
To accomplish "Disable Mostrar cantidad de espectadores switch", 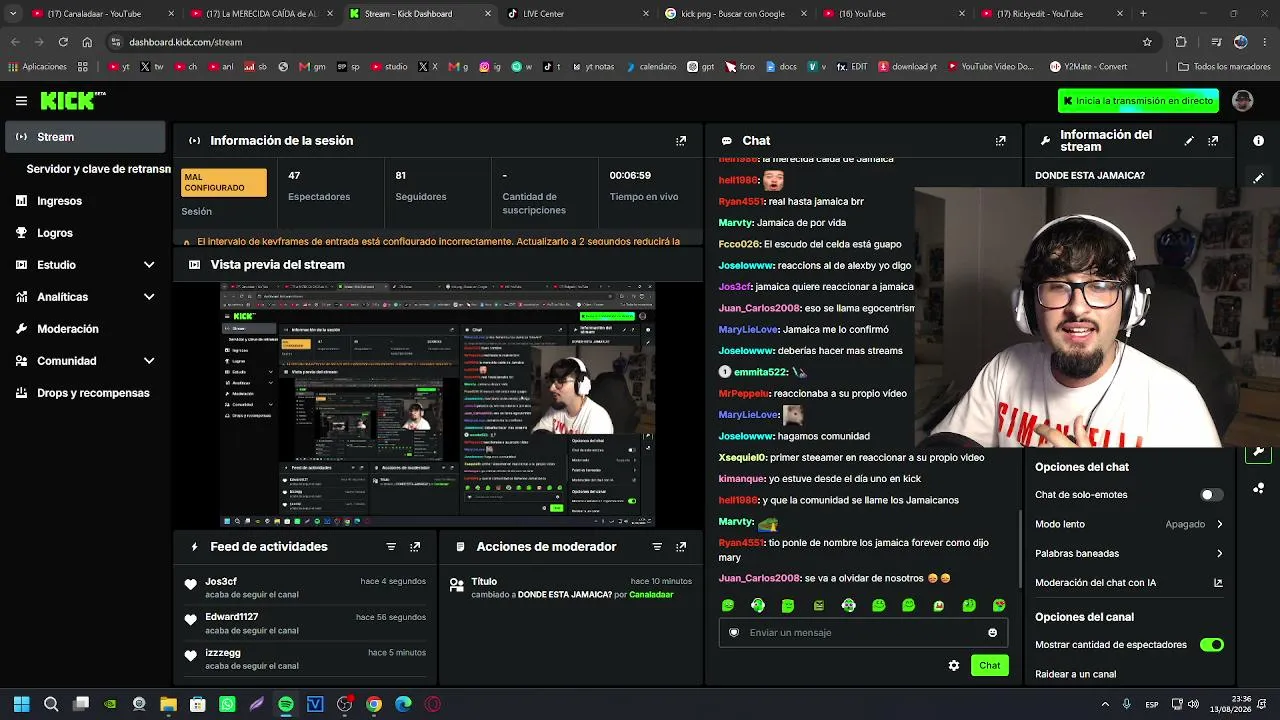I will pyautogui.click(x=1211, y=645).
